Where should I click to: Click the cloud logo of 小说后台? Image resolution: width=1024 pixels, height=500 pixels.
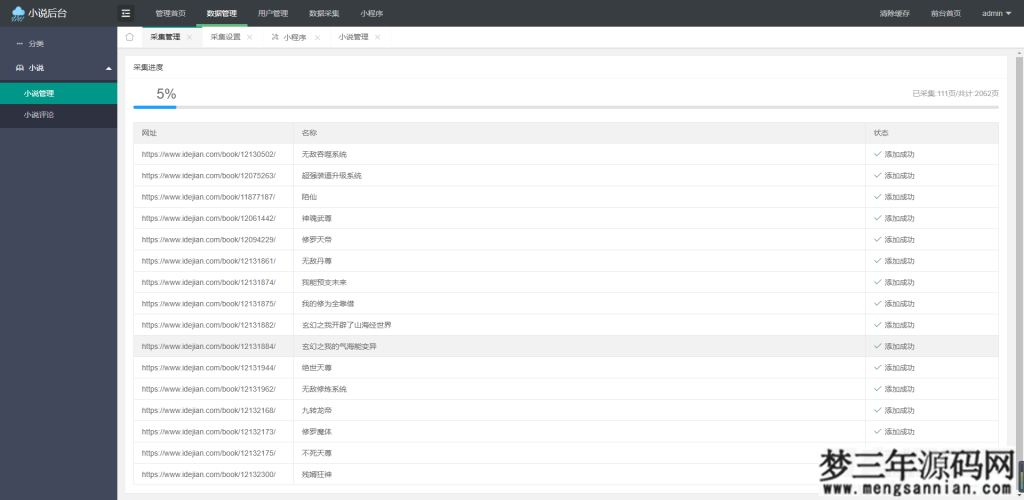click(x=18, y=13)
